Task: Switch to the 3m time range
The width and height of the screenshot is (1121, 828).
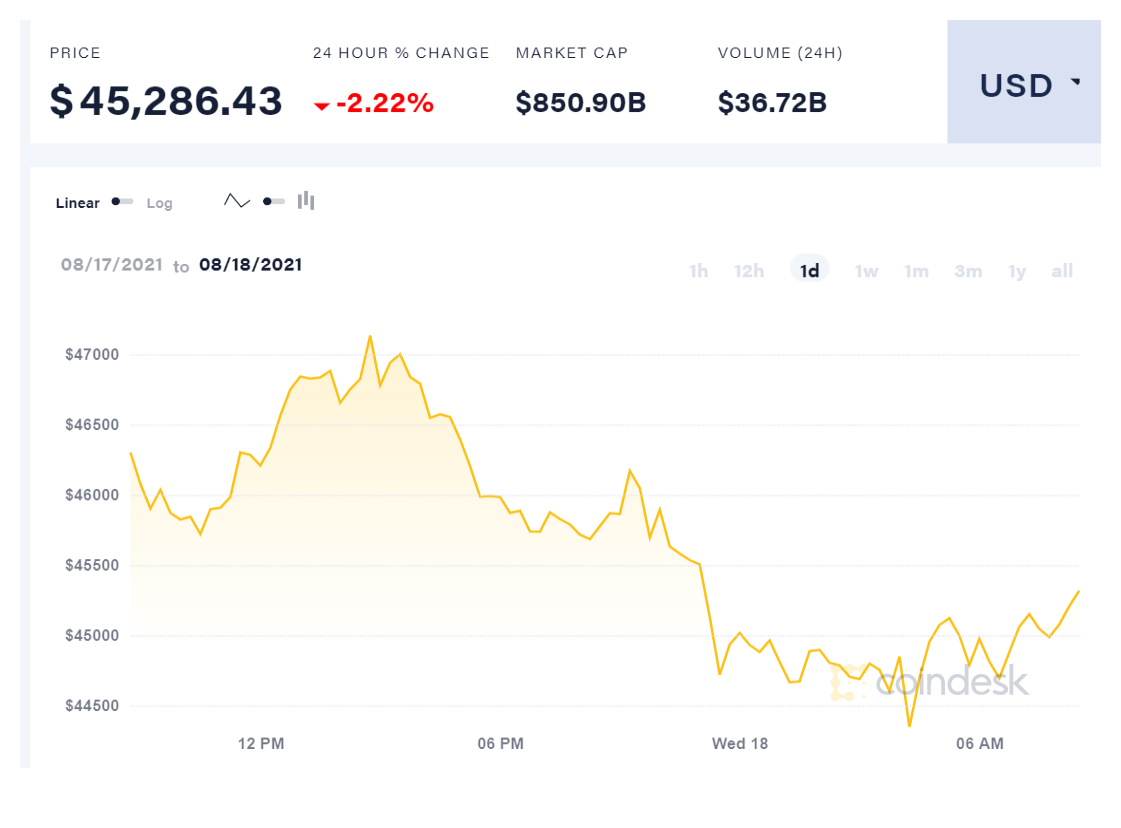Action: click(x=968, y=271)
